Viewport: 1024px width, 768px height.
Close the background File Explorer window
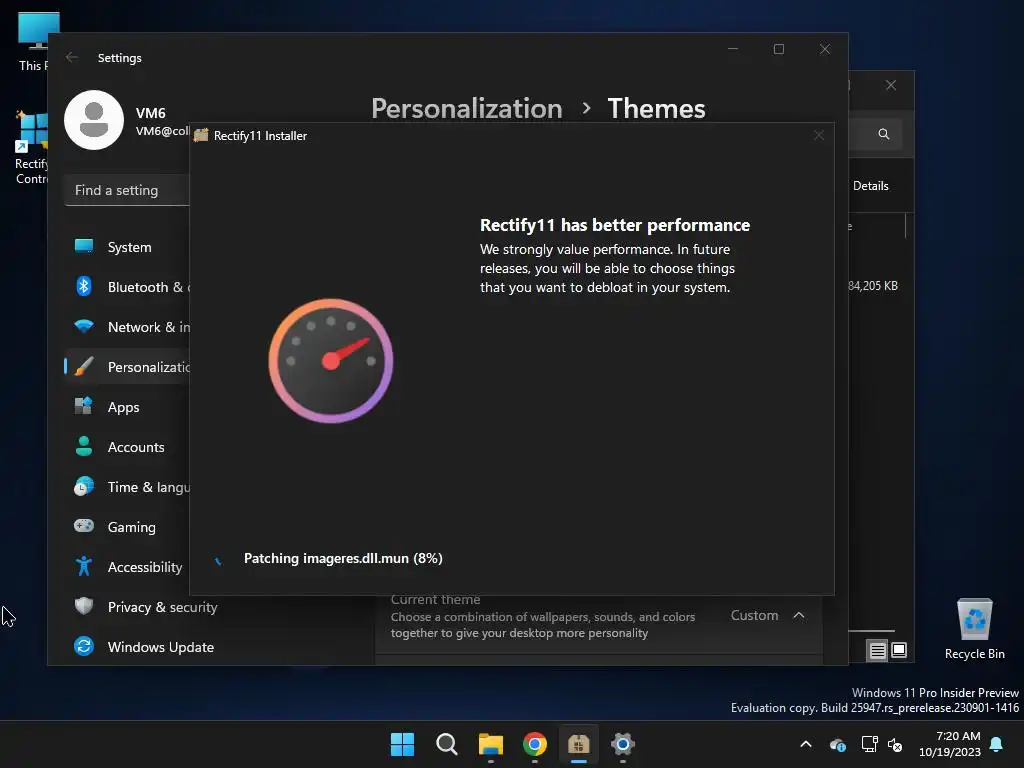click(891, 85)
